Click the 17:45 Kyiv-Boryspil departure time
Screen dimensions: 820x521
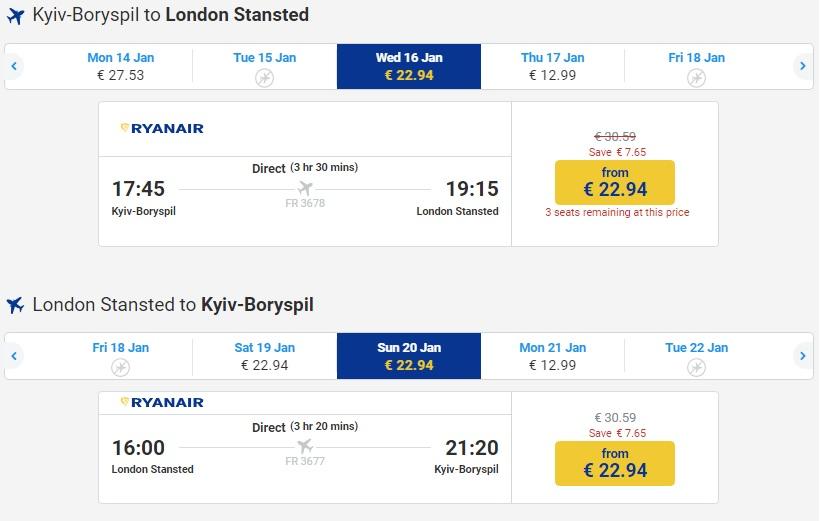tap(138, 188)
